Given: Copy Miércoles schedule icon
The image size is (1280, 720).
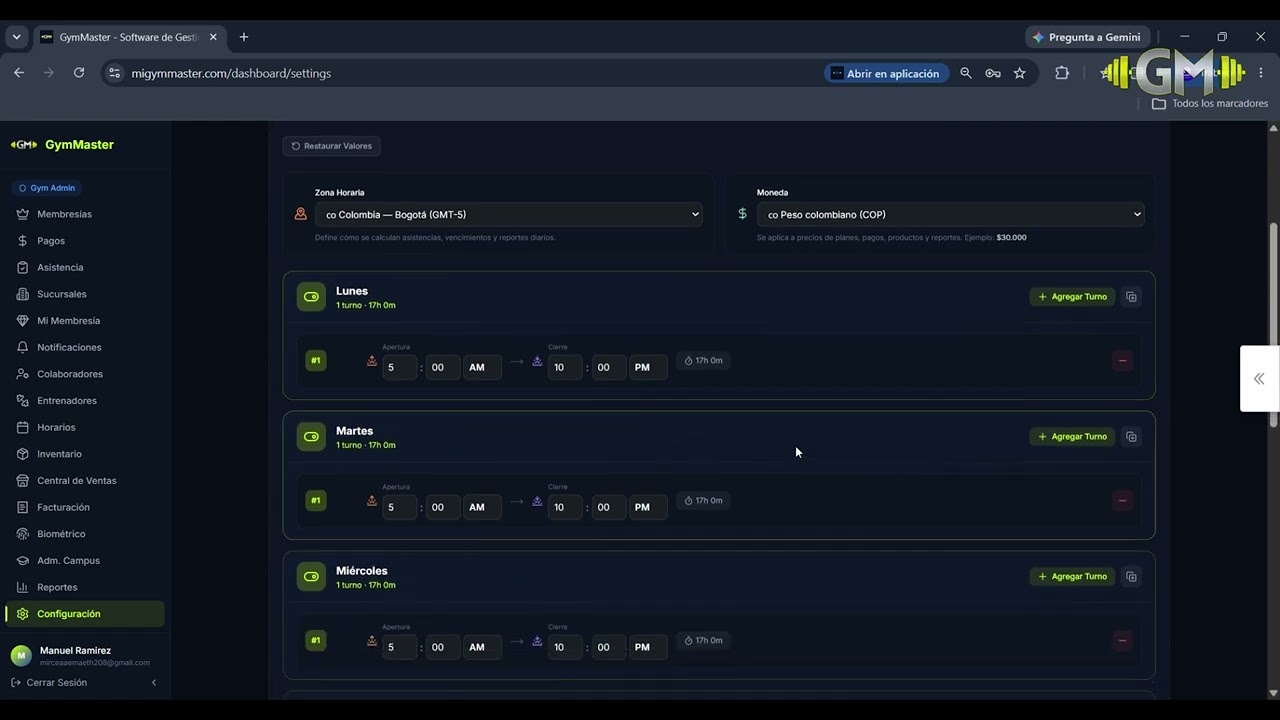Looking at the screenshot, I should [x=1131, y=577].
